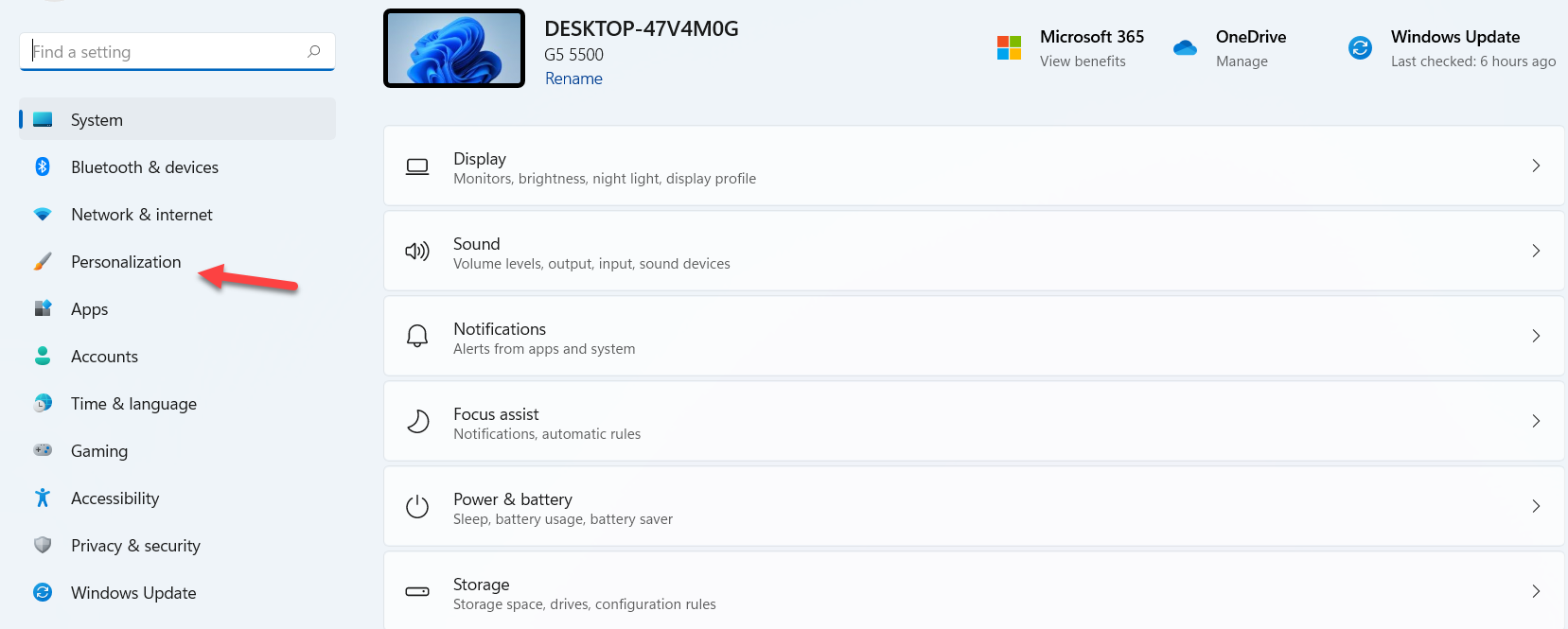Click the search magnifier icon
The image size is (1568, 629).
[x=314, y=51]
